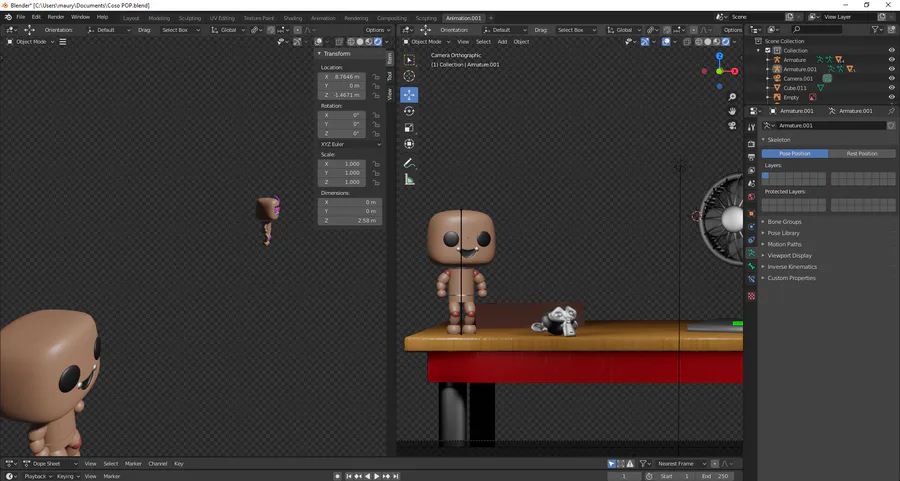Open Object Mode dropdown in right viewport
The width and height of the screenshot is (900, 481).
point(426,42)
